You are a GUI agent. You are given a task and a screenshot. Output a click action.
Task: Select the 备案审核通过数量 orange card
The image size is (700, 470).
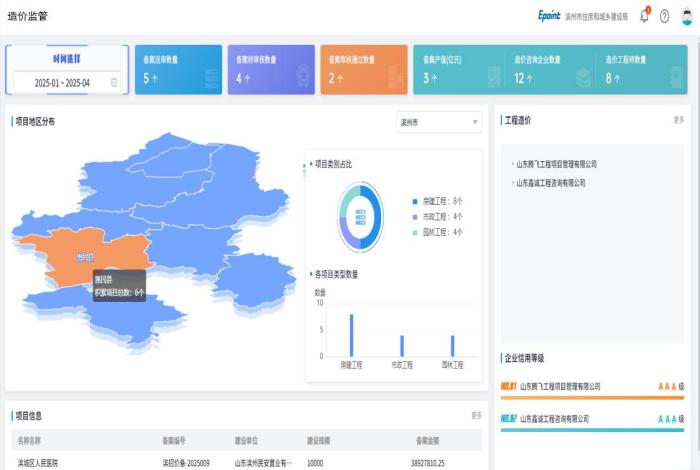(363, 69)
